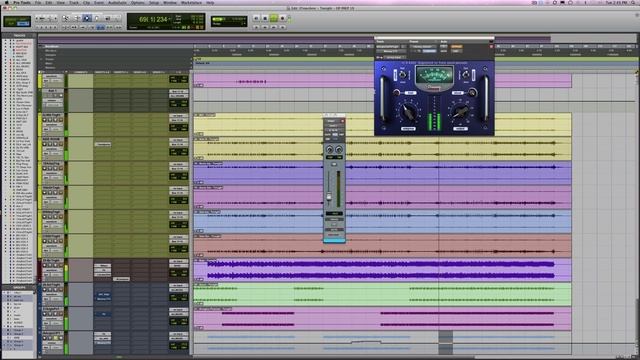The height and width of the screenshot is (360, 640).
Task: Solo the track with dense purple waveform
Action: pyautogui.click(x=56, y=266)
